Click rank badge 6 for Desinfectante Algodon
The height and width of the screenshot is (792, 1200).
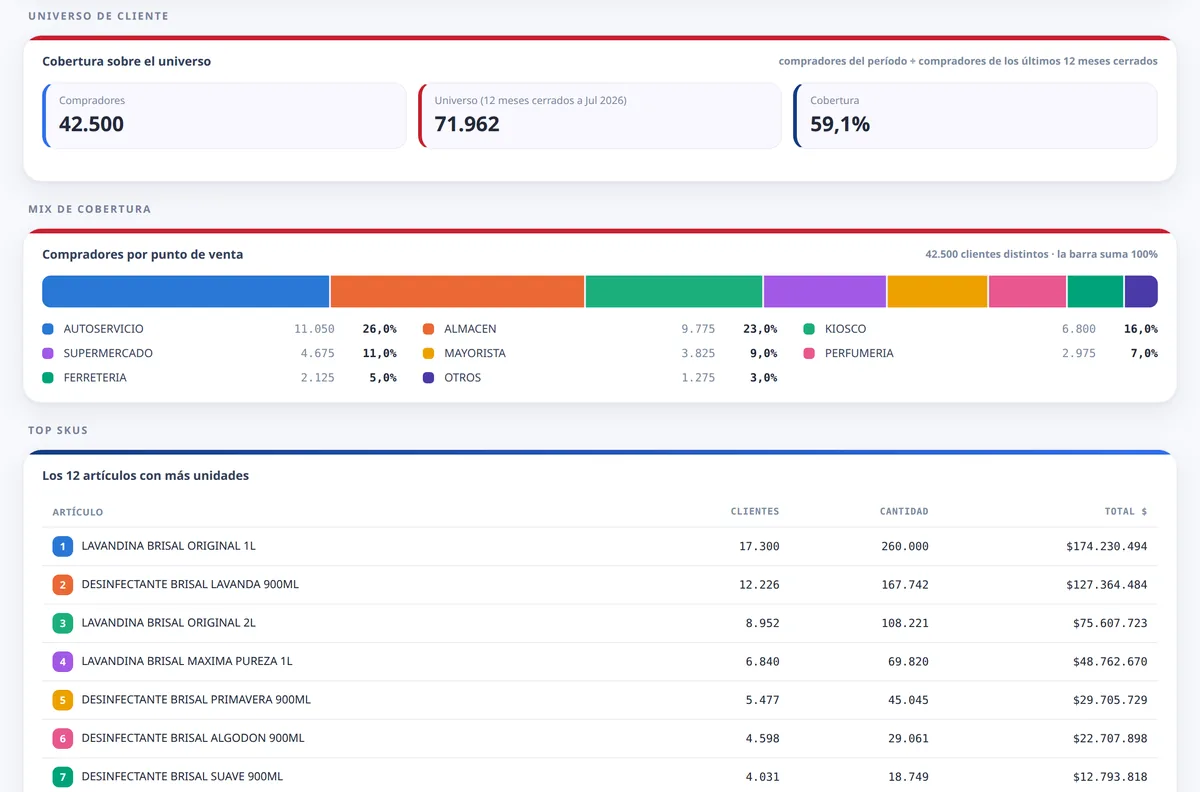(62, 738)
